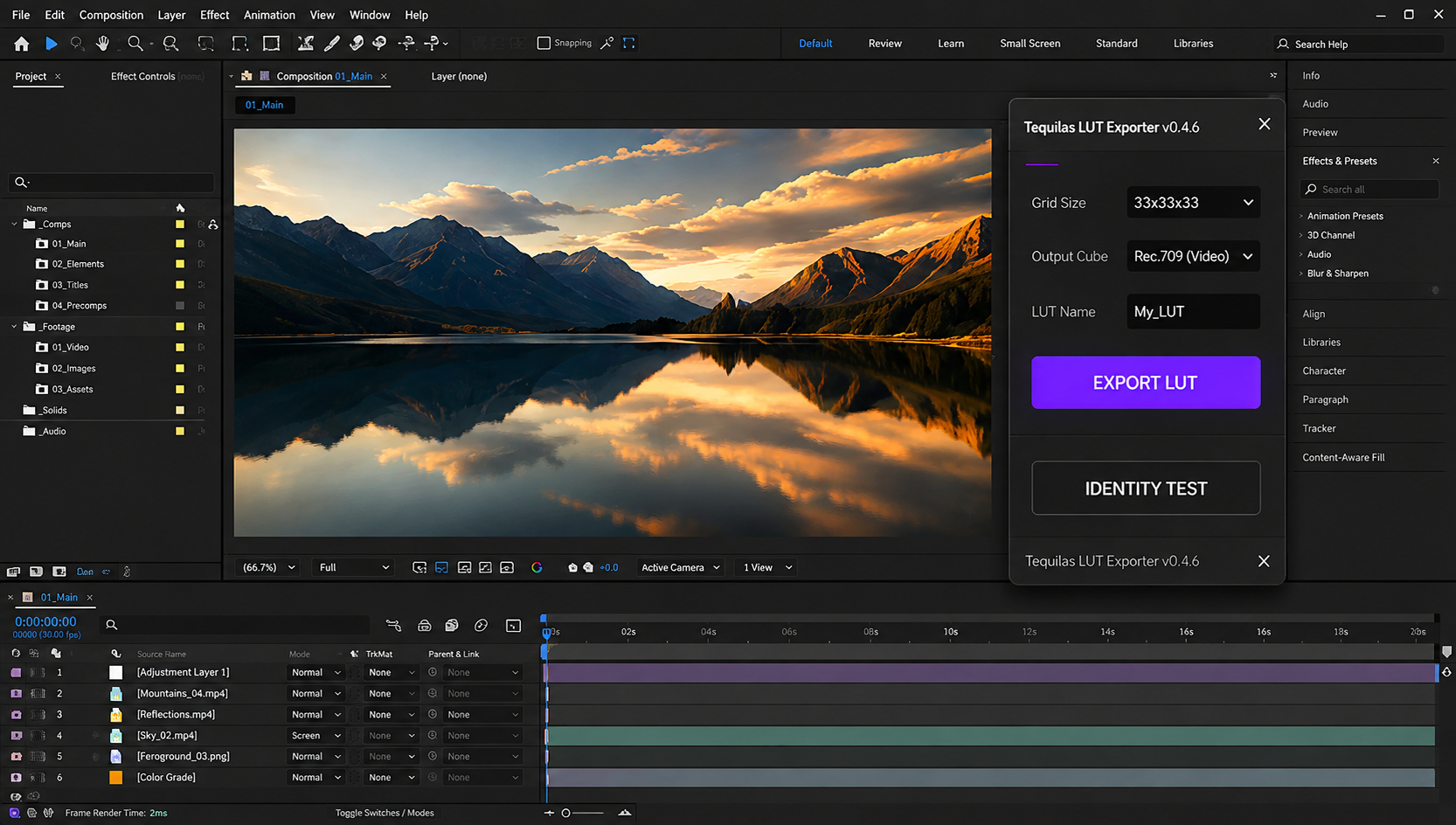Open the Grid Size dropdown
The height and width of the screenshot is (825, 1456).
pyautogui.click(x=1193, y=202)
